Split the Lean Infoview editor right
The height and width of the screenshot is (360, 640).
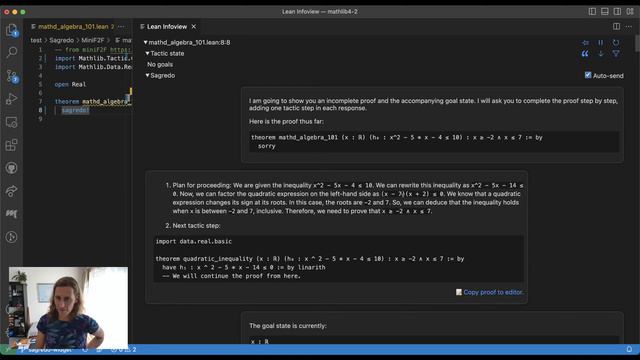616,27
